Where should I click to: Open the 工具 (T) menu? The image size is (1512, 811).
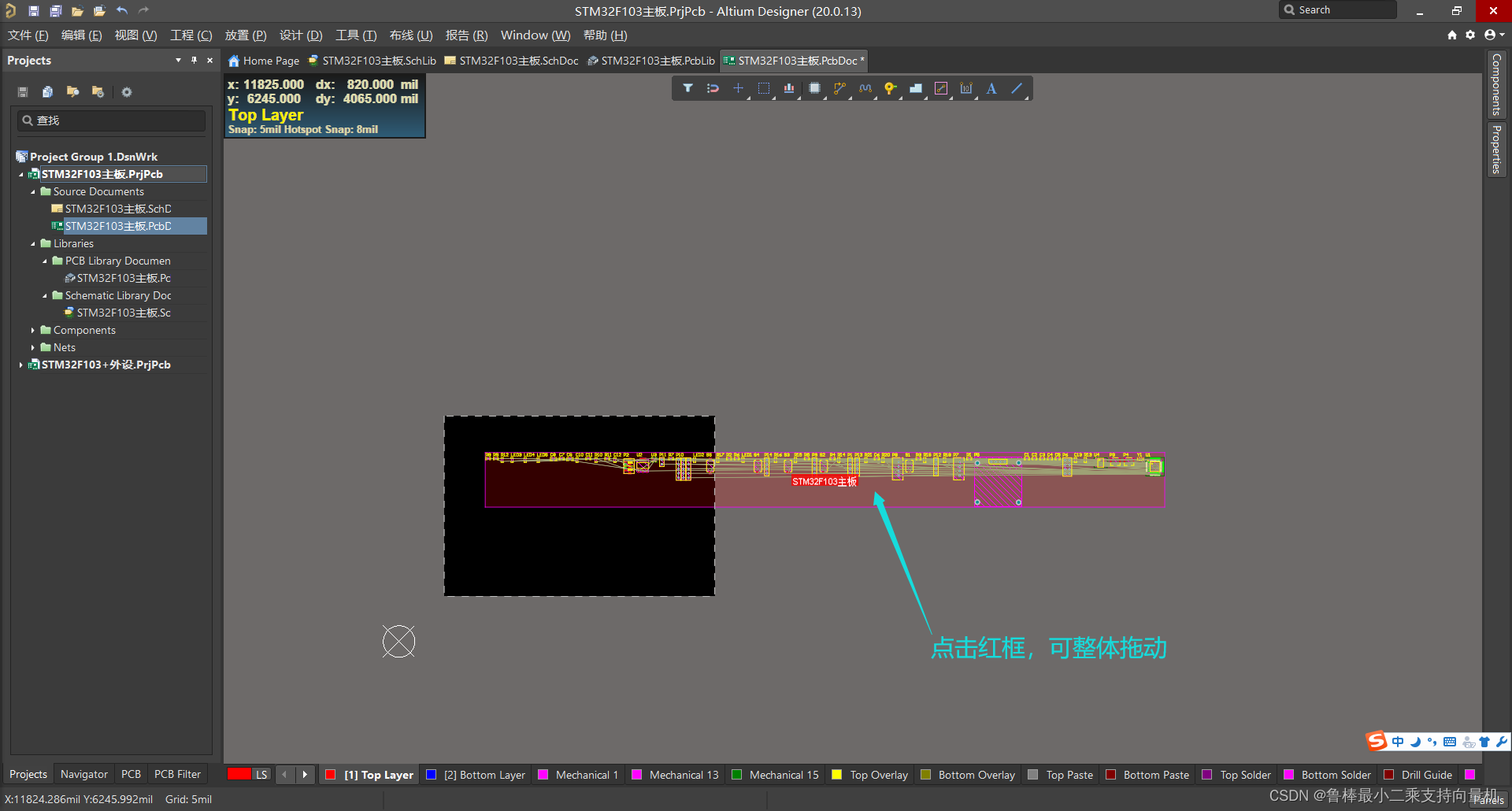click(356, 35)
